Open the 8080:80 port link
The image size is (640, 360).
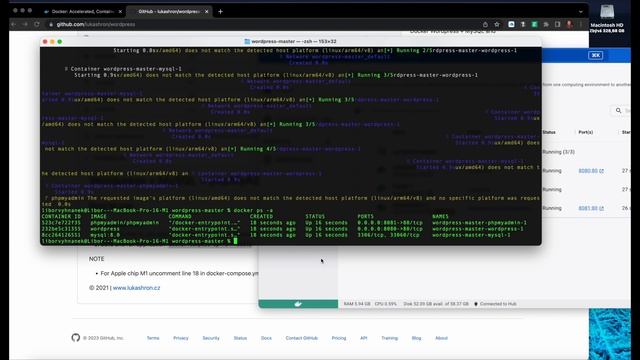click(591, 171)
